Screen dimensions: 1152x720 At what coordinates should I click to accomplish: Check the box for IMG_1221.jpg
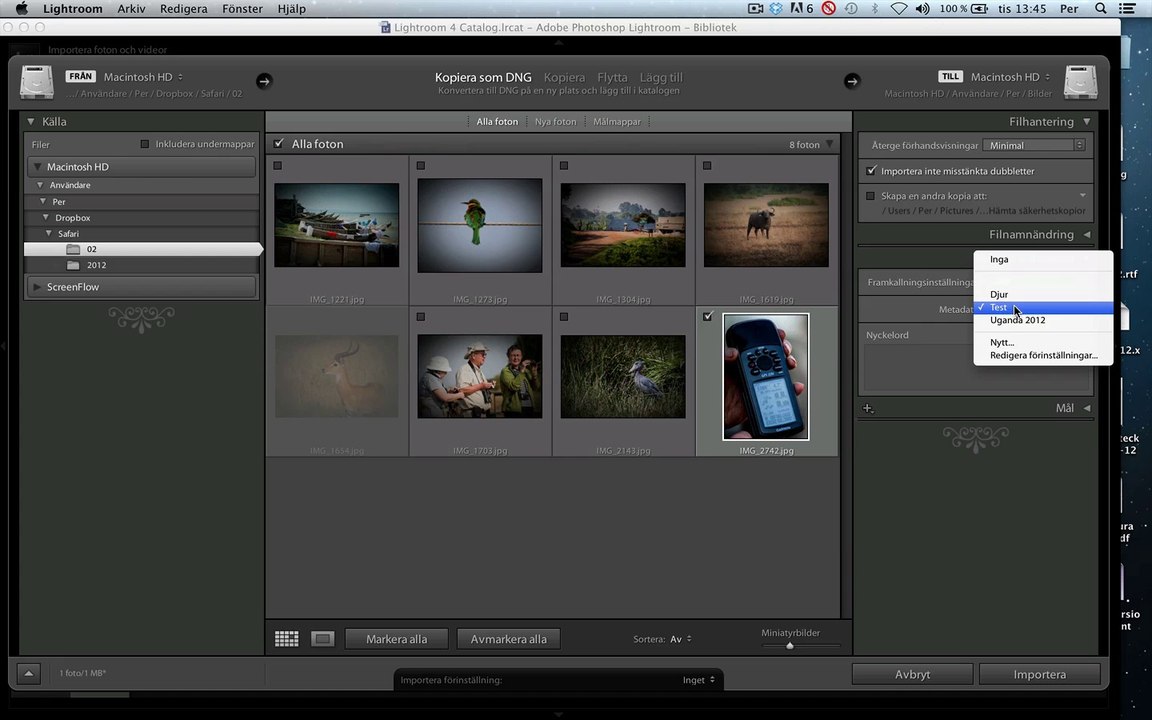(x=278, y=166)
